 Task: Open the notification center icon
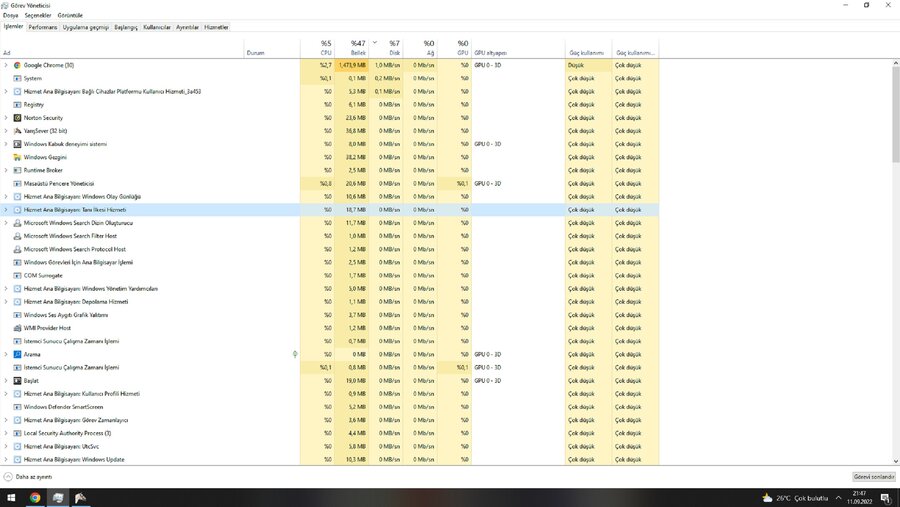[x=886, y=498]
